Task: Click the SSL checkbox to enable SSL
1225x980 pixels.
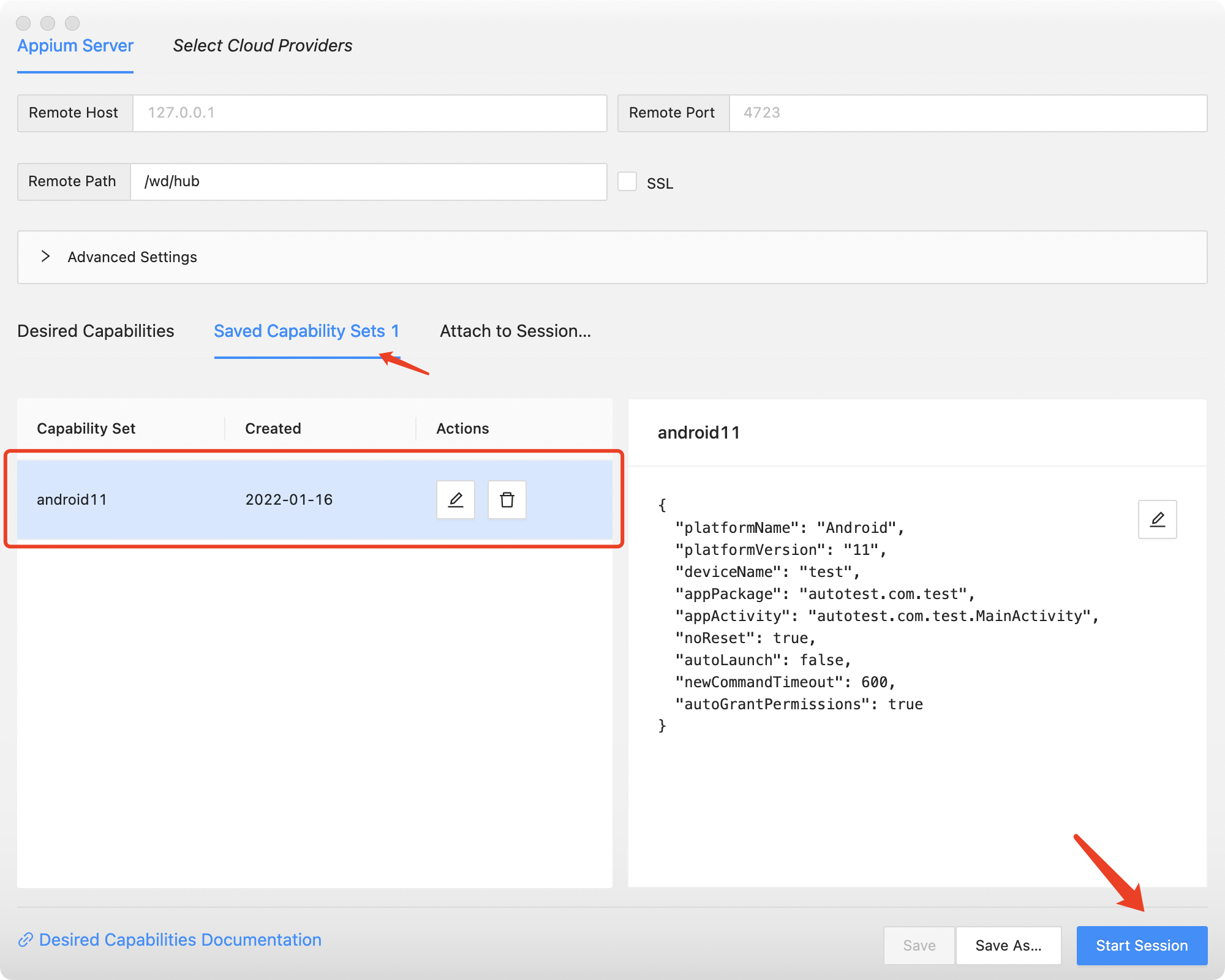Action: point(627,182)
